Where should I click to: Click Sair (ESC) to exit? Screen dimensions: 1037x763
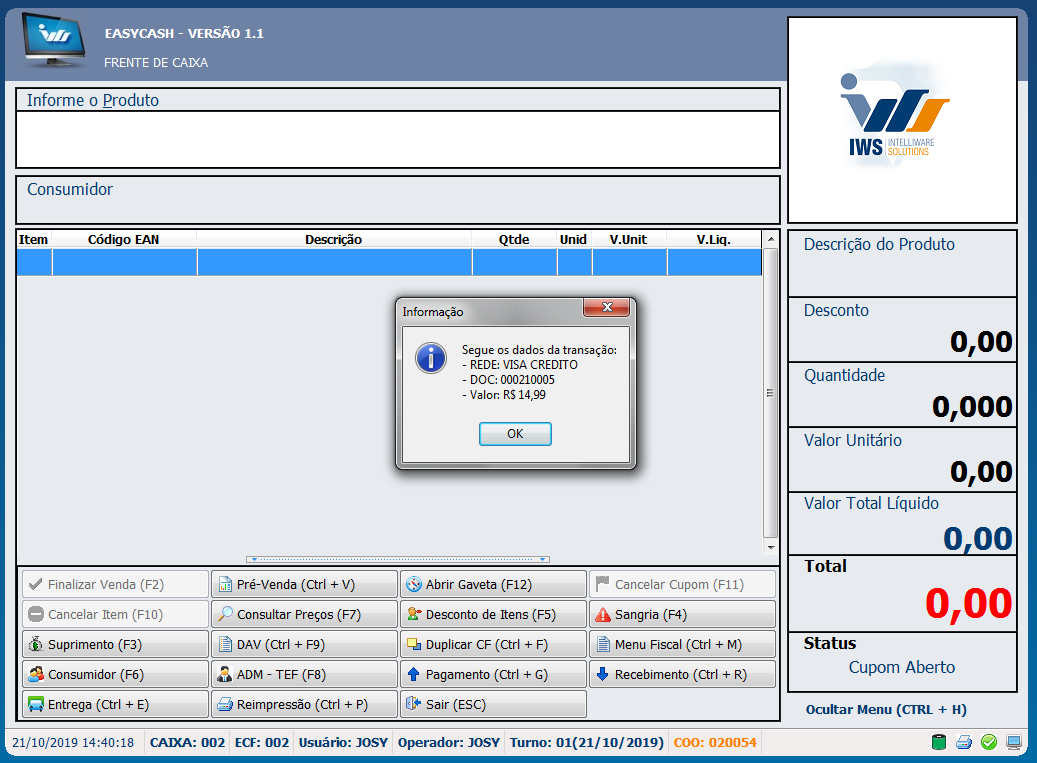coord(493,704)
